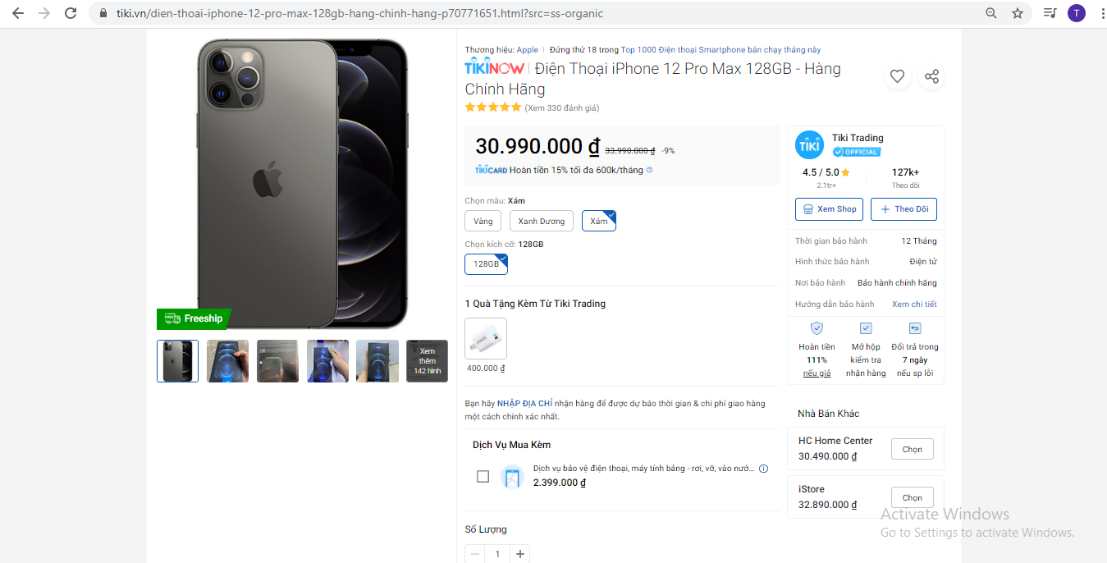View more photos via Xem thêm 142 hình
The height and width of the screenshot is (563, 1107).
pos(426,361)
